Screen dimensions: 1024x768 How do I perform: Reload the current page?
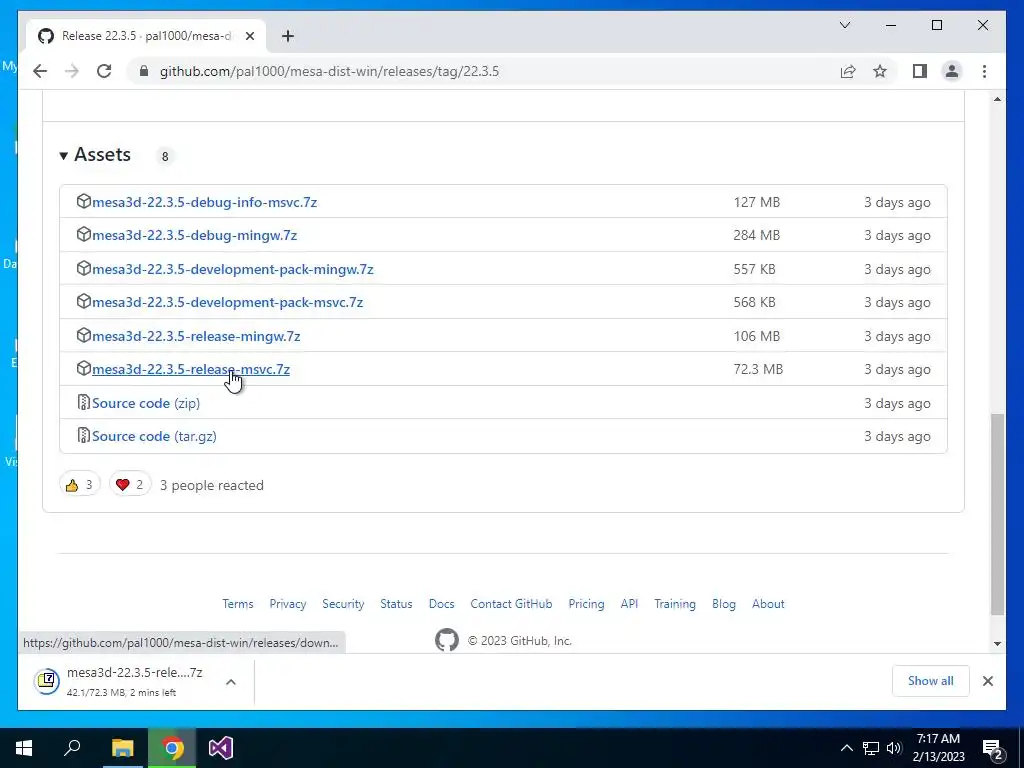[x=104, y=71]
